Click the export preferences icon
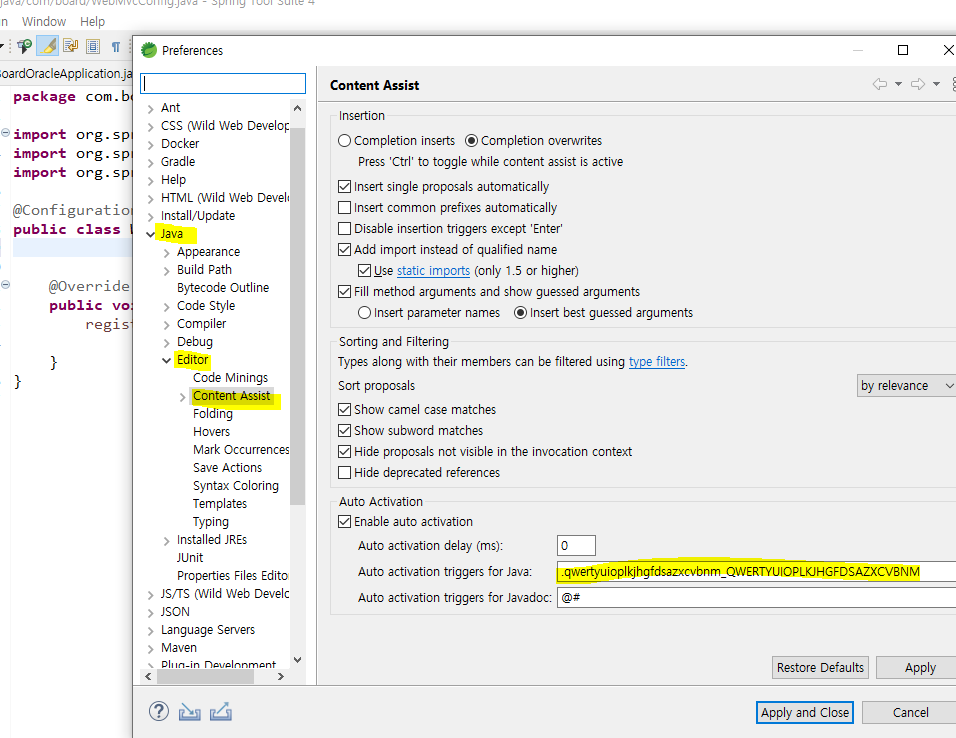956x738 pixels. click(220, 711)
